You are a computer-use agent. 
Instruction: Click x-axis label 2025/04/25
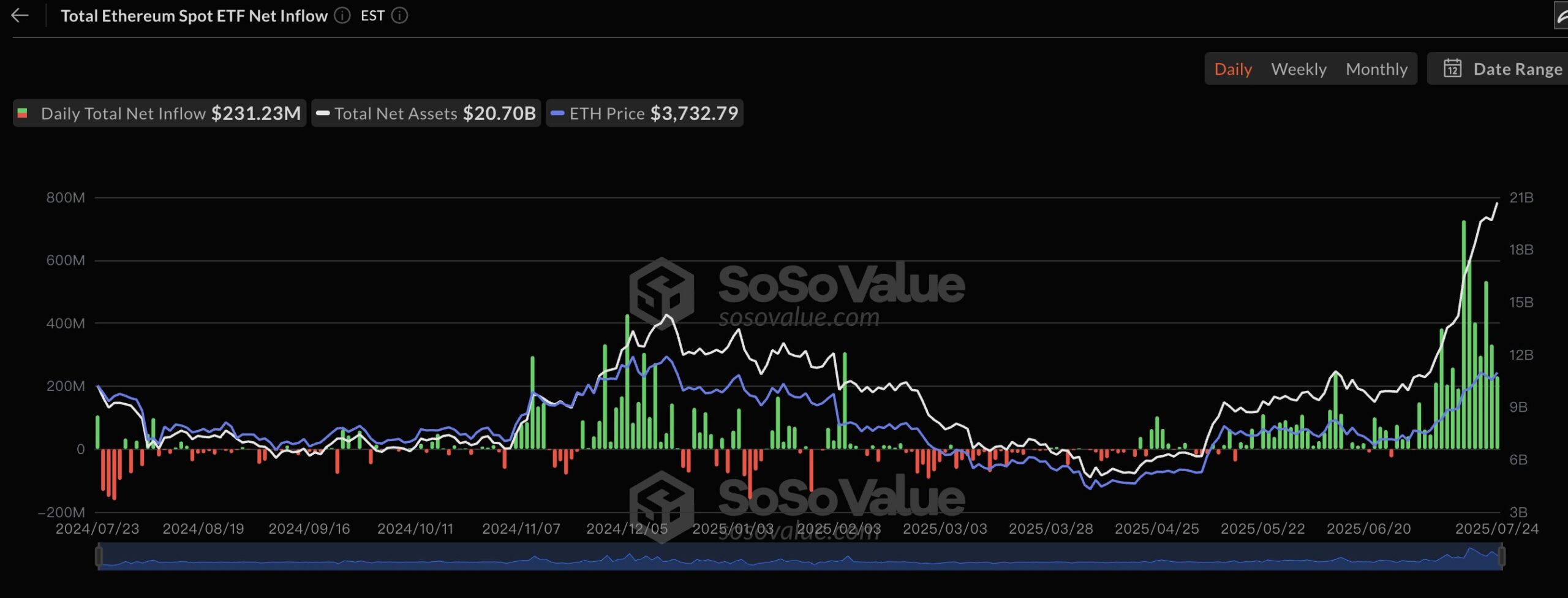point(1157,529)
